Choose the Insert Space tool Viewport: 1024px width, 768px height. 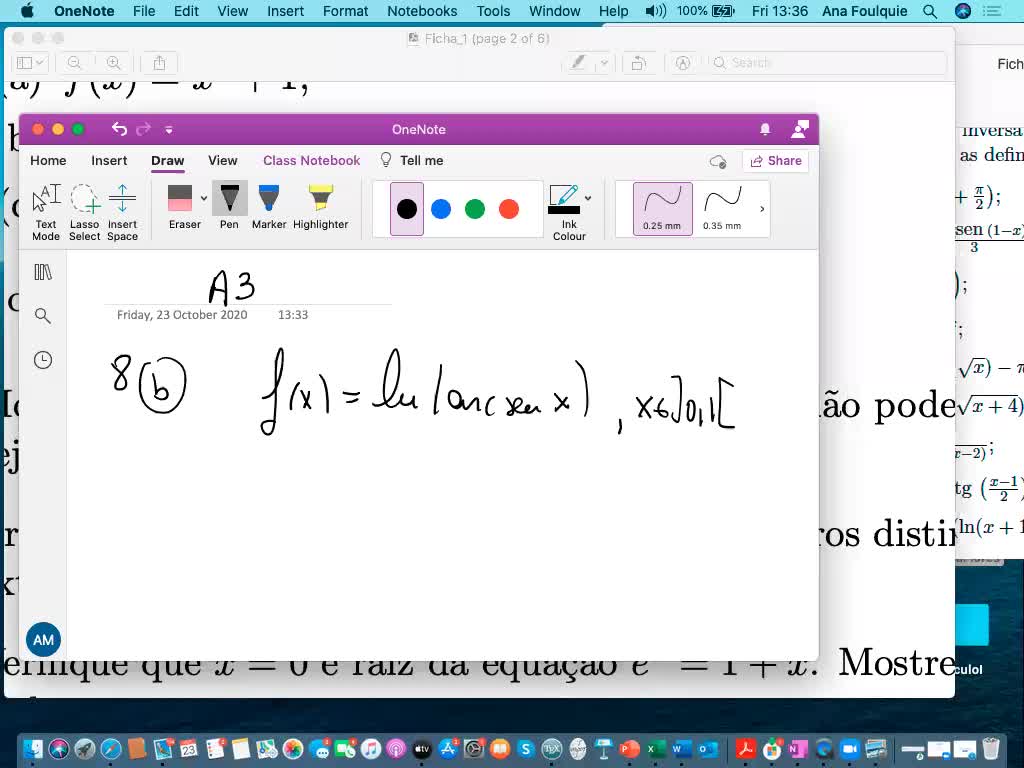coord(122,212)
